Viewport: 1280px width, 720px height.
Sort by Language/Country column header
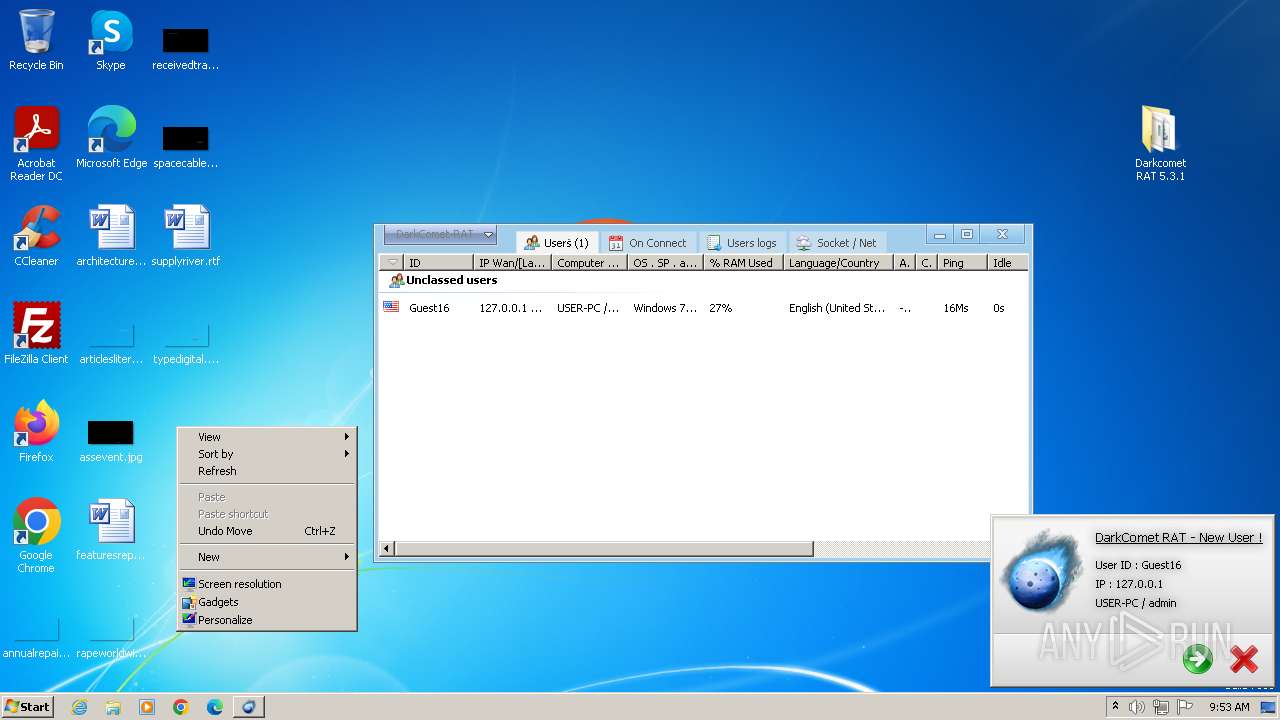click(838, 263)
